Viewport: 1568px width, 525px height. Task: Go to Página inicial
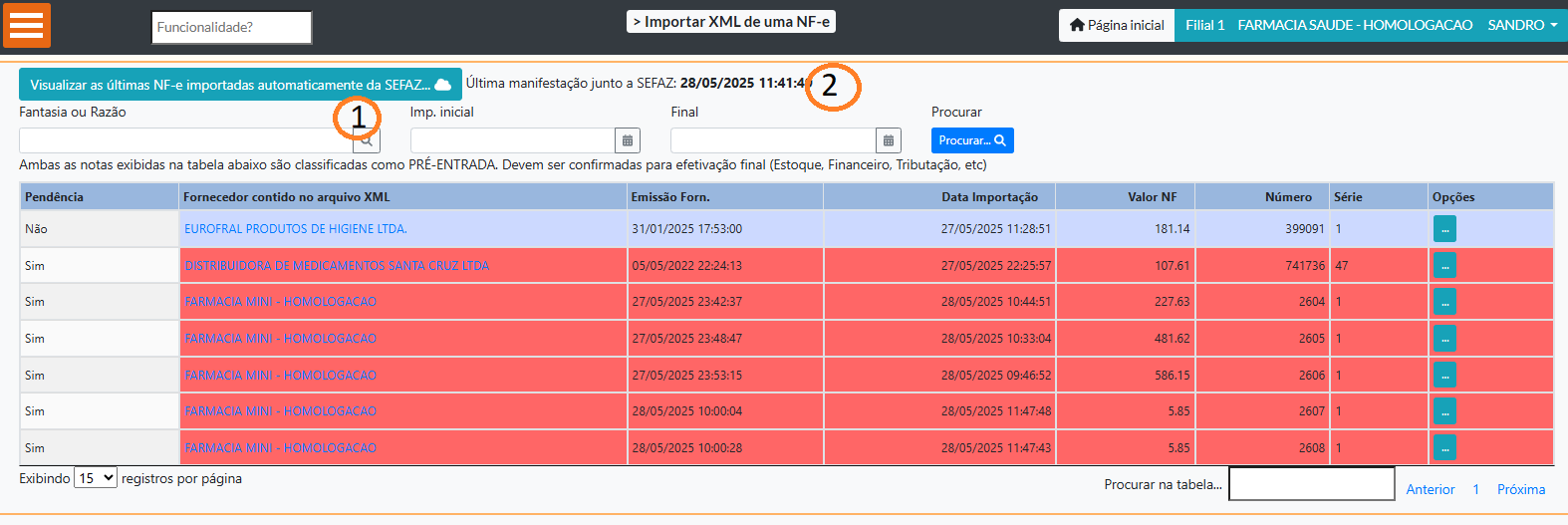[1117, 25]
